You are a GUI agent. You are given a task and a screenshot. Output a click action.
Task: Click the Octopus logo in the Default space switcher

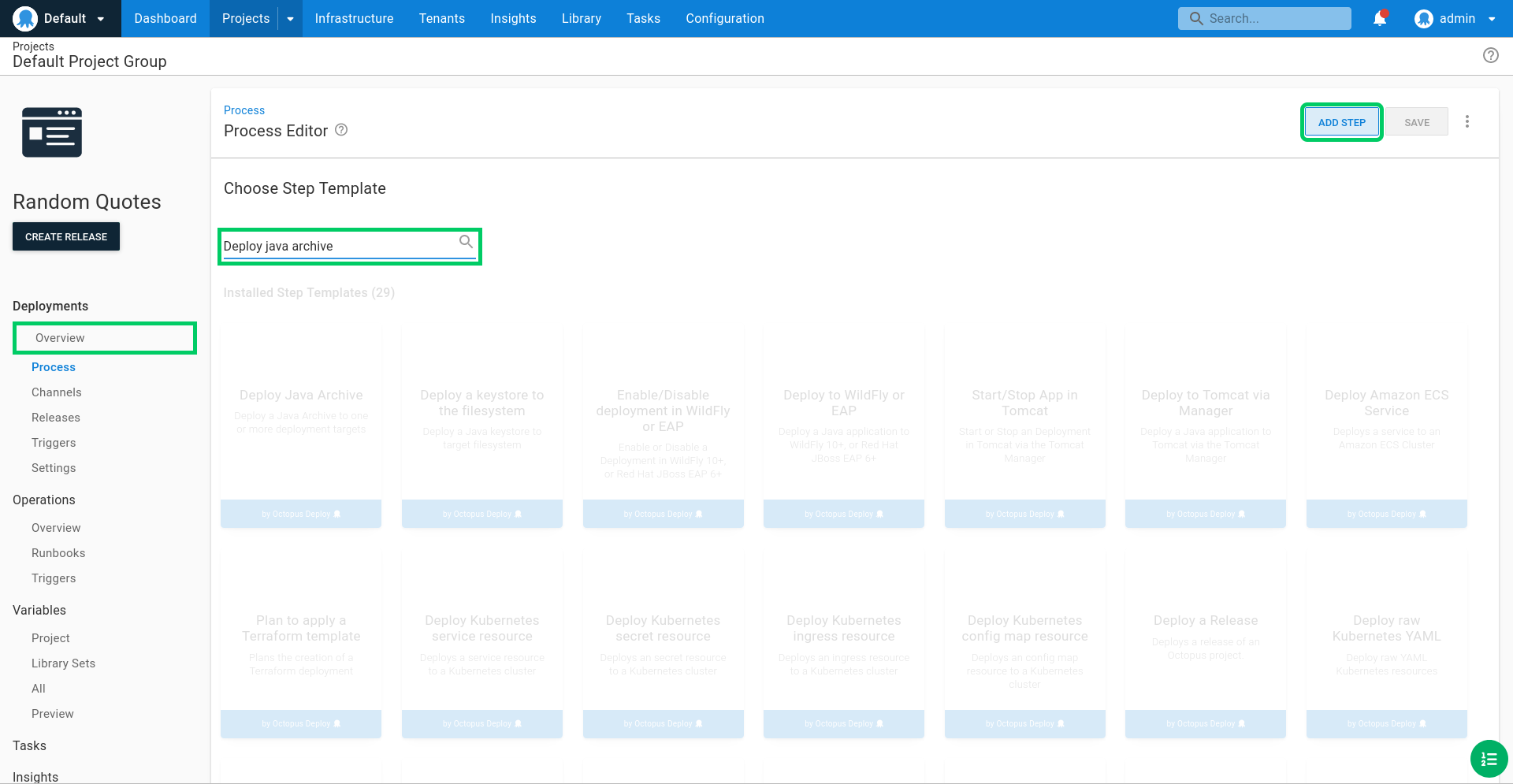(x=25, y=18)
